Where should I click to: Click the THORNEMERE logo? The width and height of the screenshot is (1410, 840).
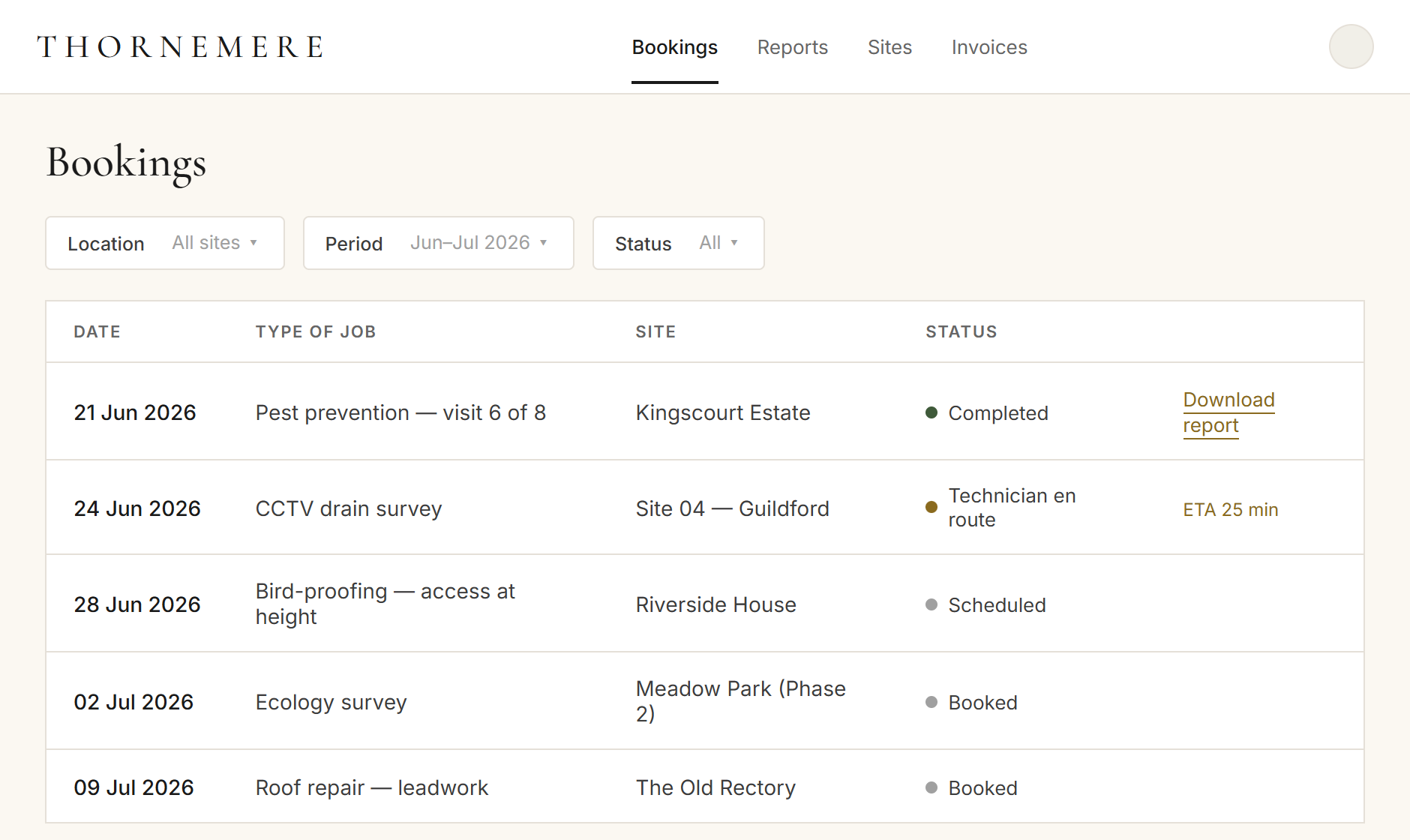coord(181,46)
